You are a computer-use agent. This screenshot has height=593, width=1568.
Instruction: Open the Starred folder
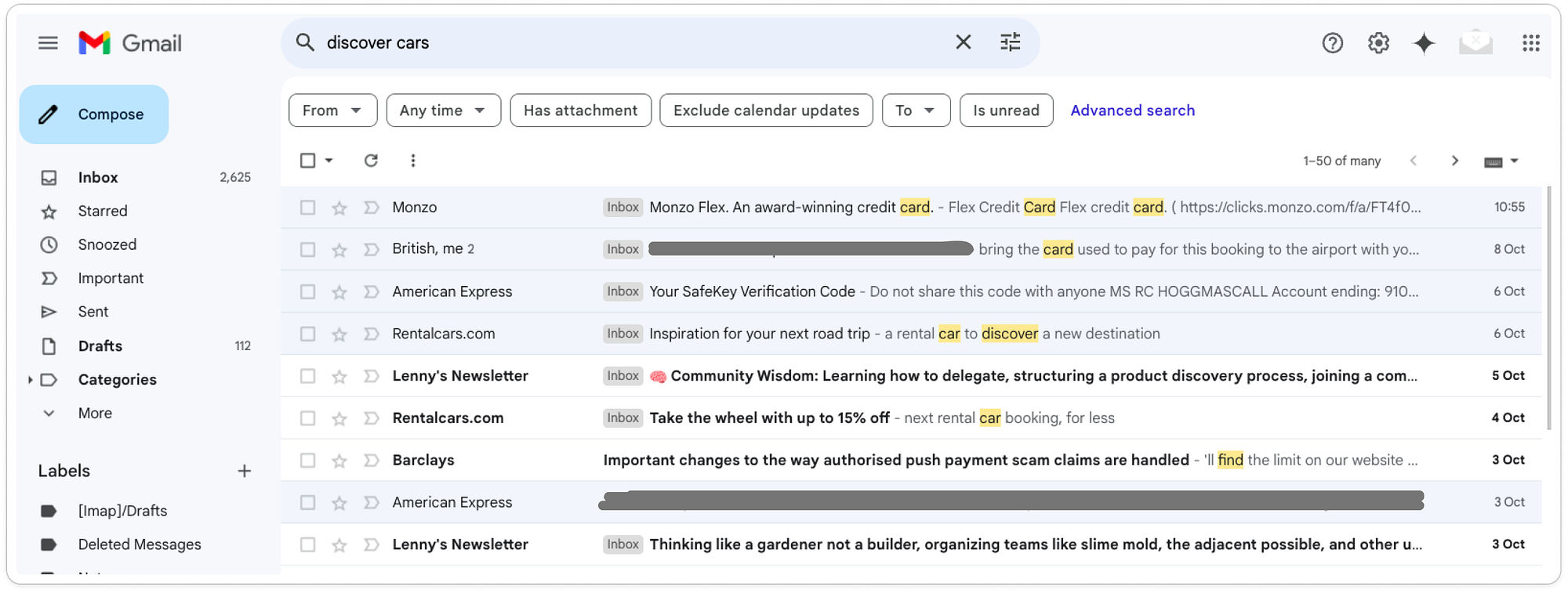click(103, 212)
